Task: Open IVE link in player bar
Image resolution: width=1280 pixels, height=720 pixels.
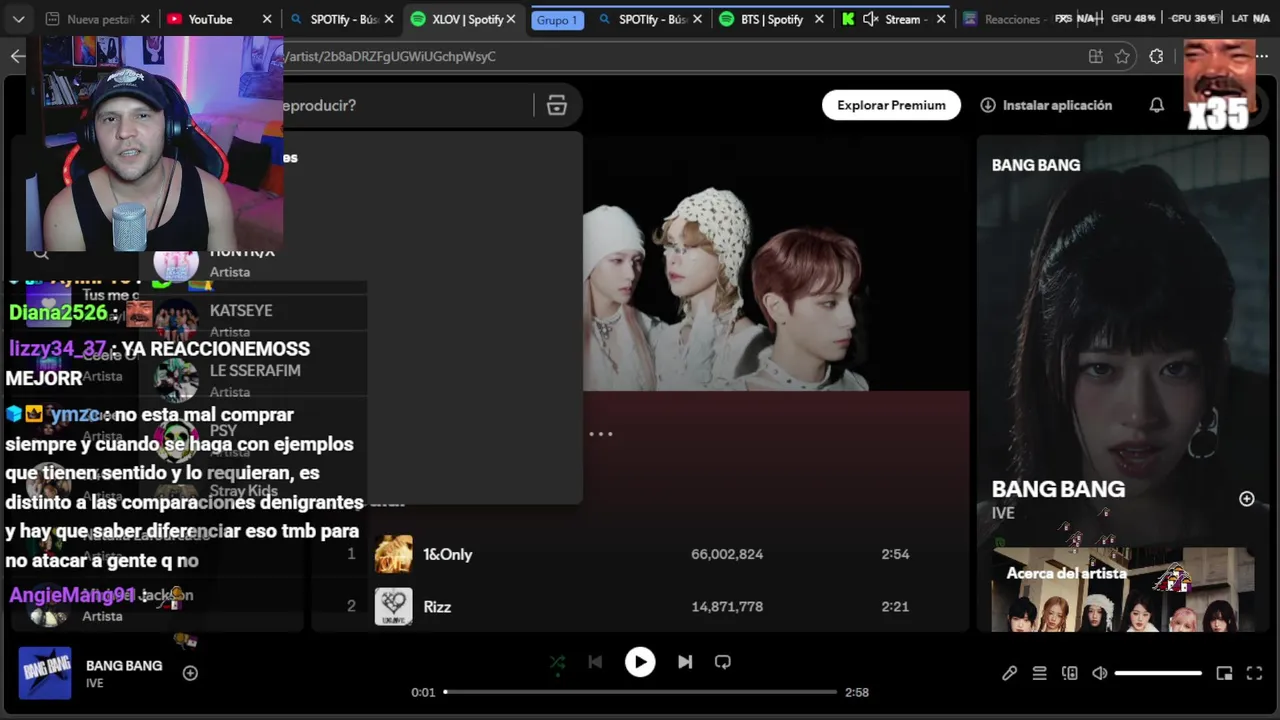Action: pyautogui.click(x=94, y=683)
